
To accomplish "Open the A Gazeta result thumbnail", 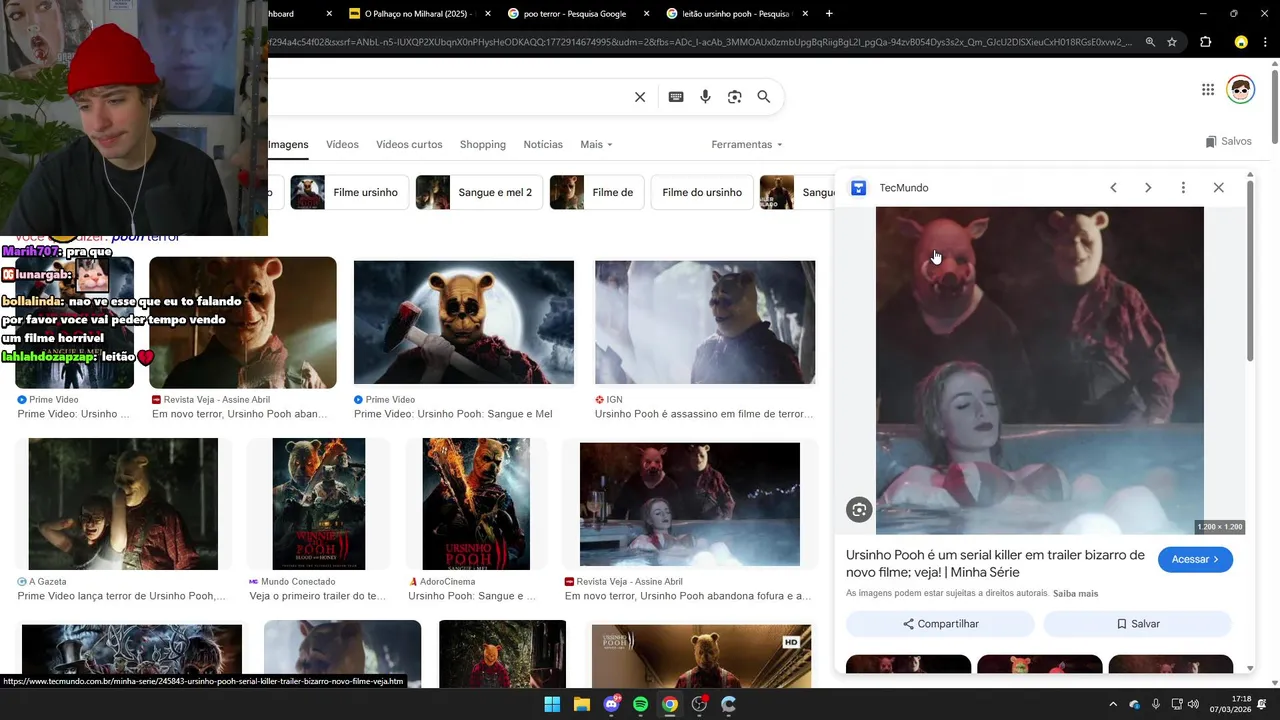I will (123, 504).
